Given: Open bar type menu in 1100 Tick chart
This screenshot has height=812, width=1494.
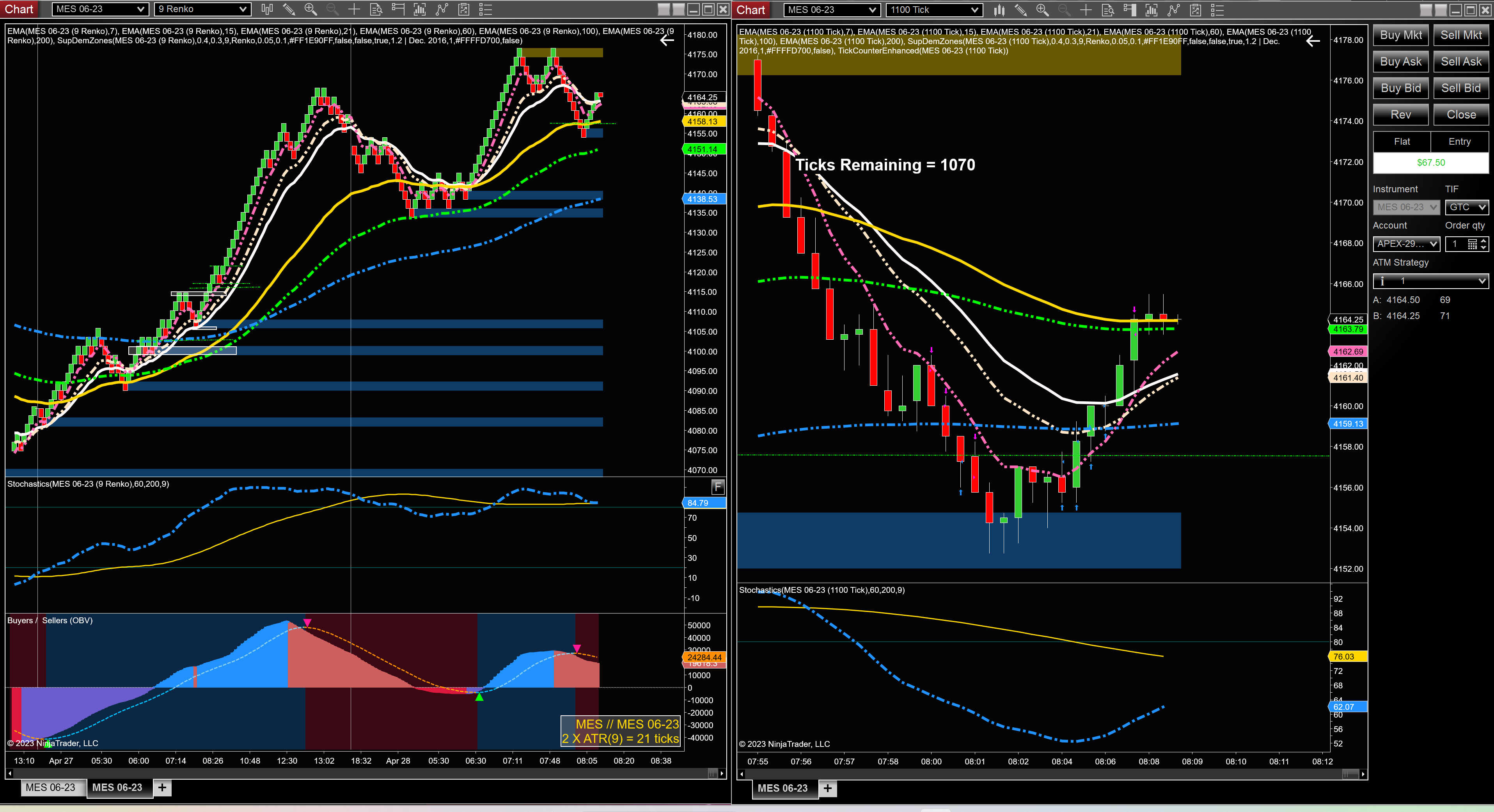Looking at the screenshot, I should coord(999,10).
